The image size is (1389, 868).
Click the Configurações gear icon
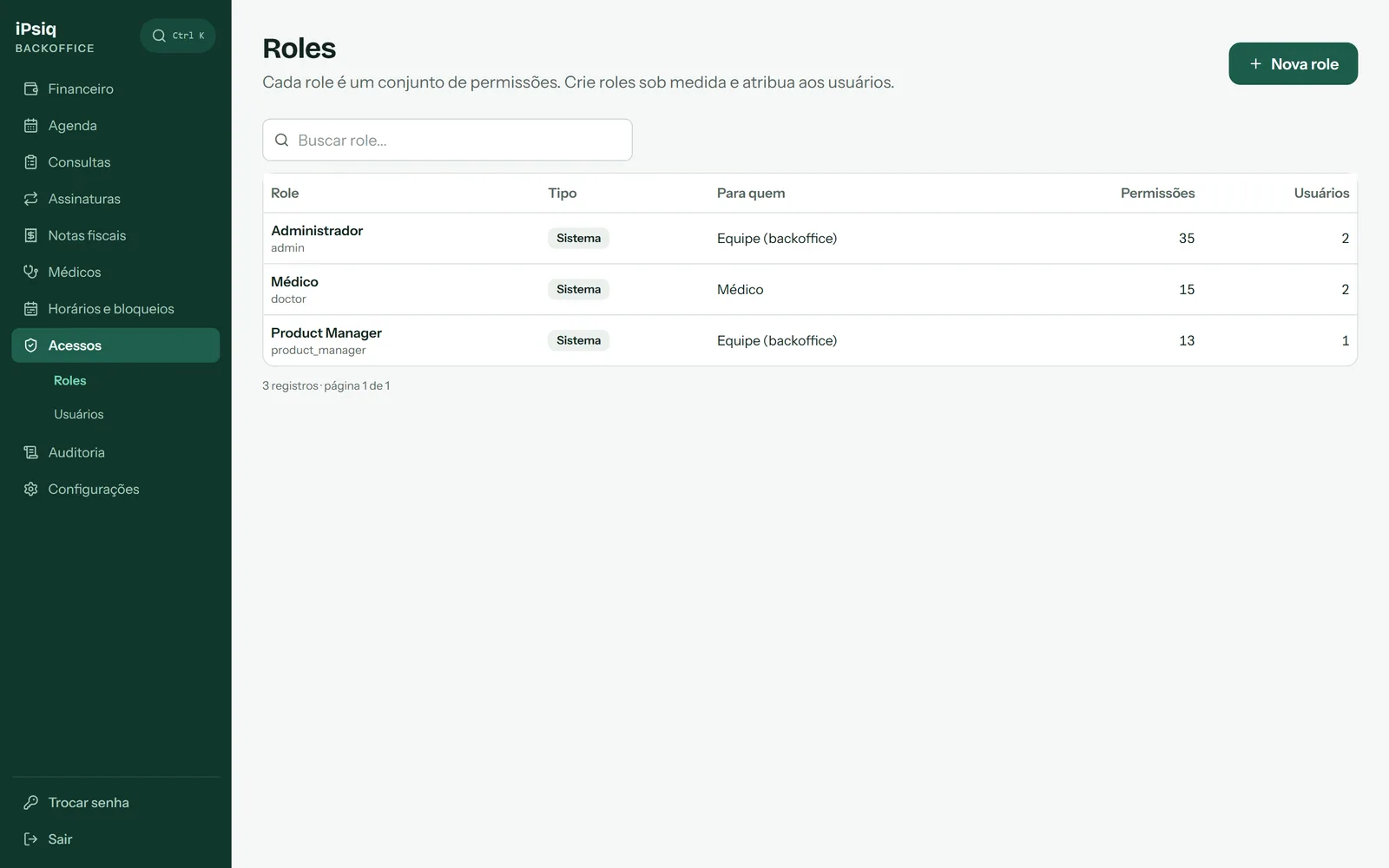(31, 489)
